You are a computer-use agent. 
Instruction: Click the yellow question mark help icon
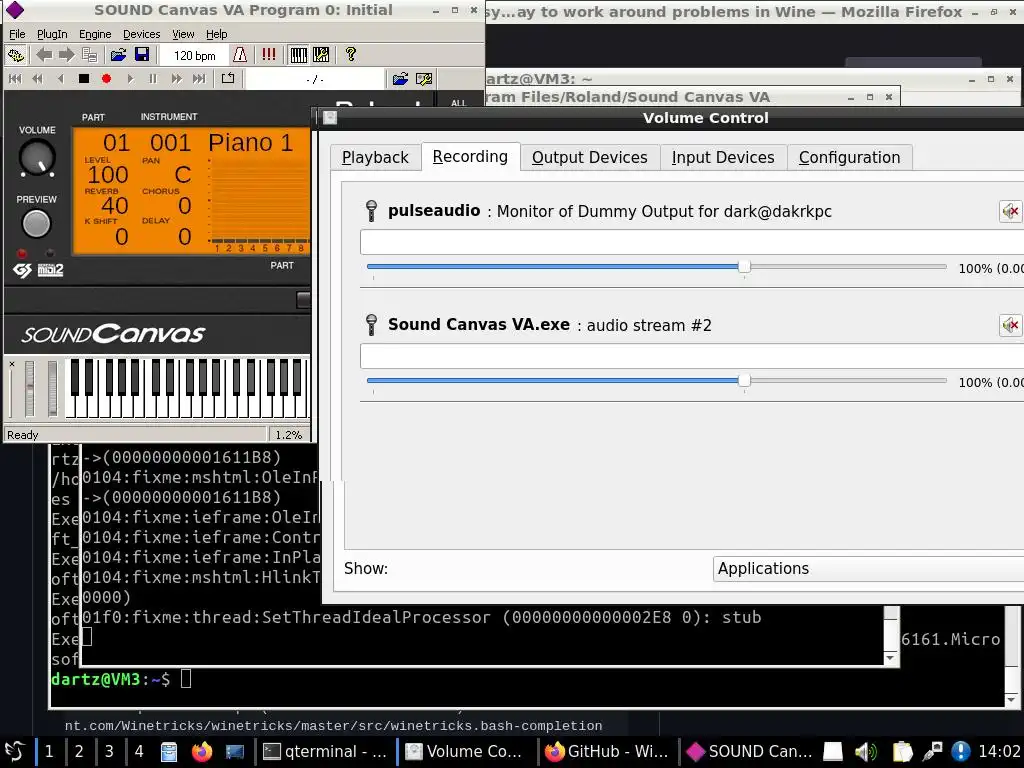(x=351, y=55)
